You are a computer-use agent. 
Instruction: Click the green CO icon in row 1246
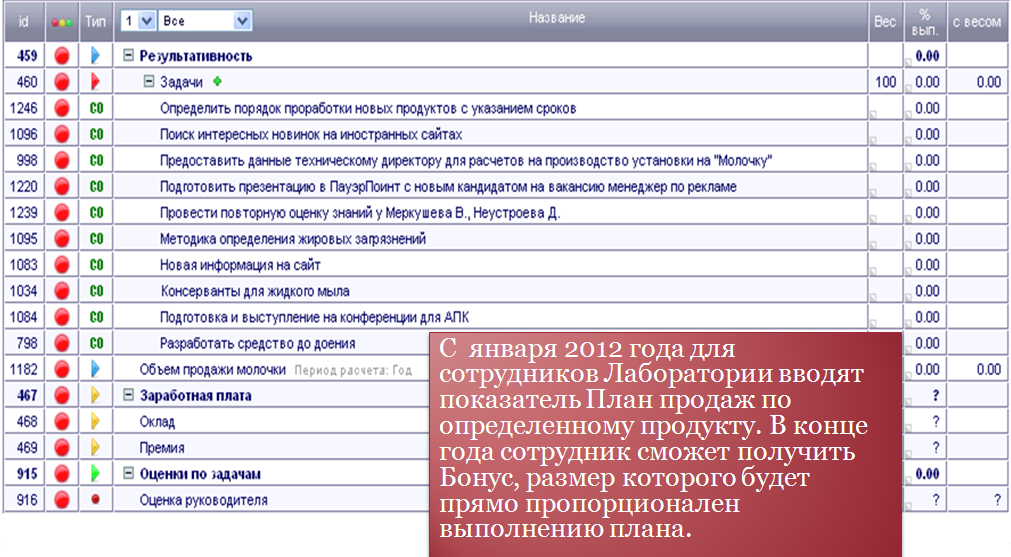(96, 108)
